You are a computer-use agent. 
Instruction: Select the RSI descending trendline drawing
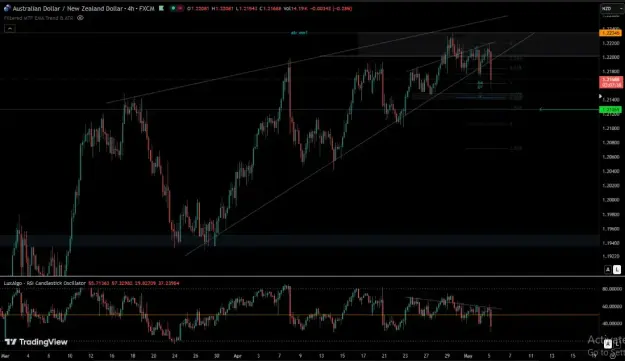pyautogui.click(x=454, y=303)
